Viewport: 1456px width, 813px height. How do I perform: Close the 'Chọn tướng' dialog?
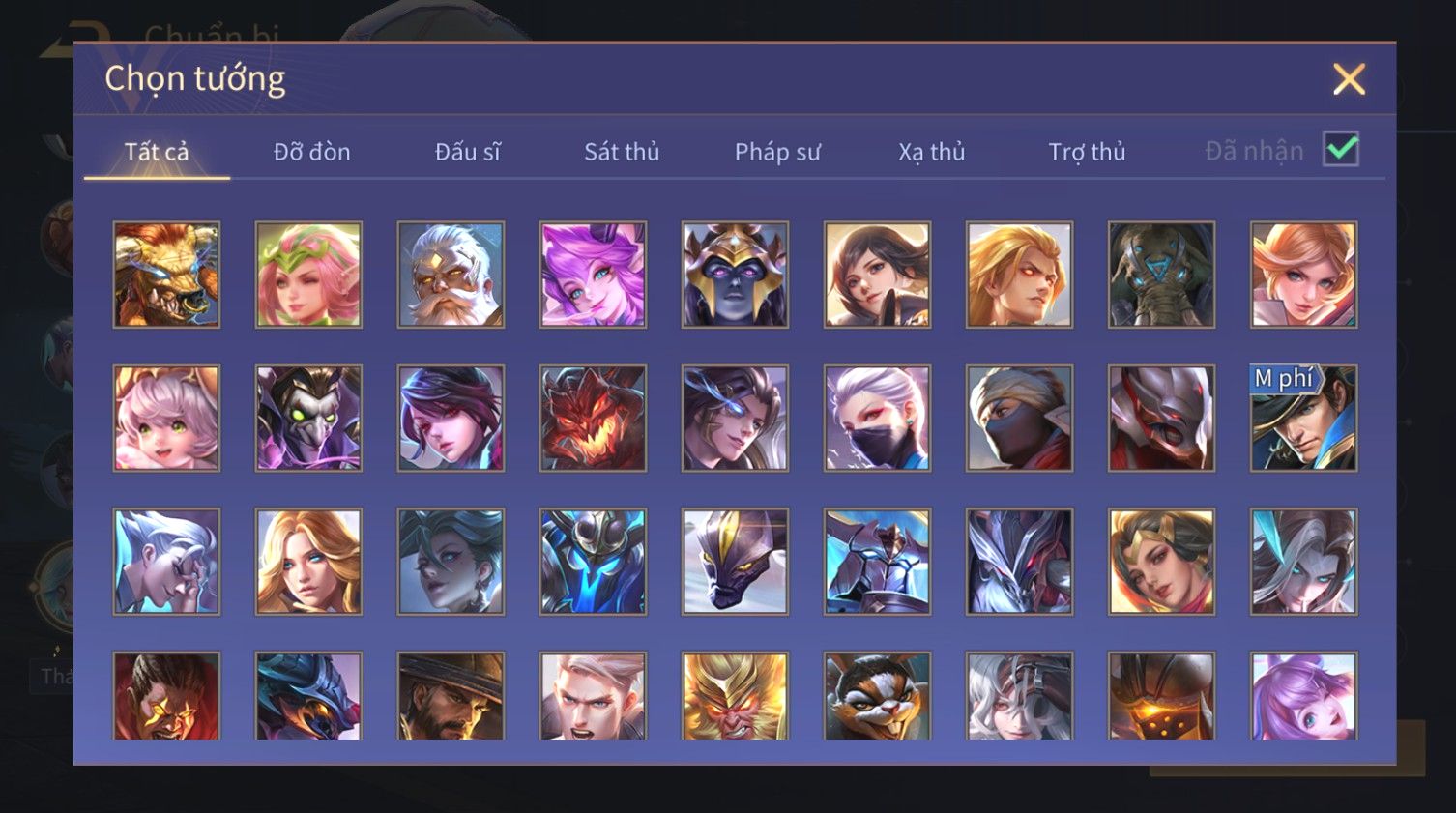tap(1349, 78)
